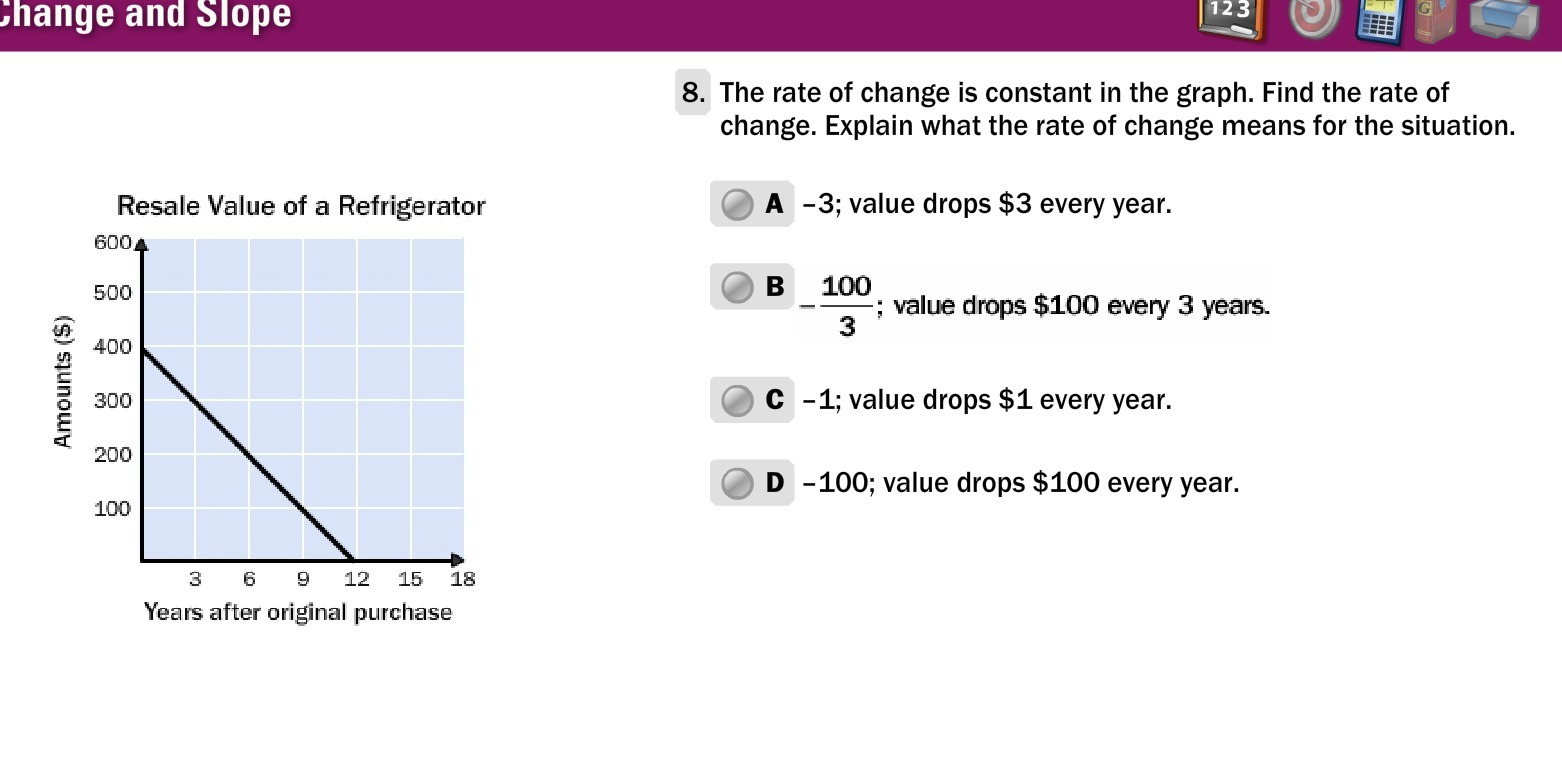Click the 400 y-intercept of the graph line
Image resolution: width=1562 pixels, height=770 pixels.
[144, 348]
